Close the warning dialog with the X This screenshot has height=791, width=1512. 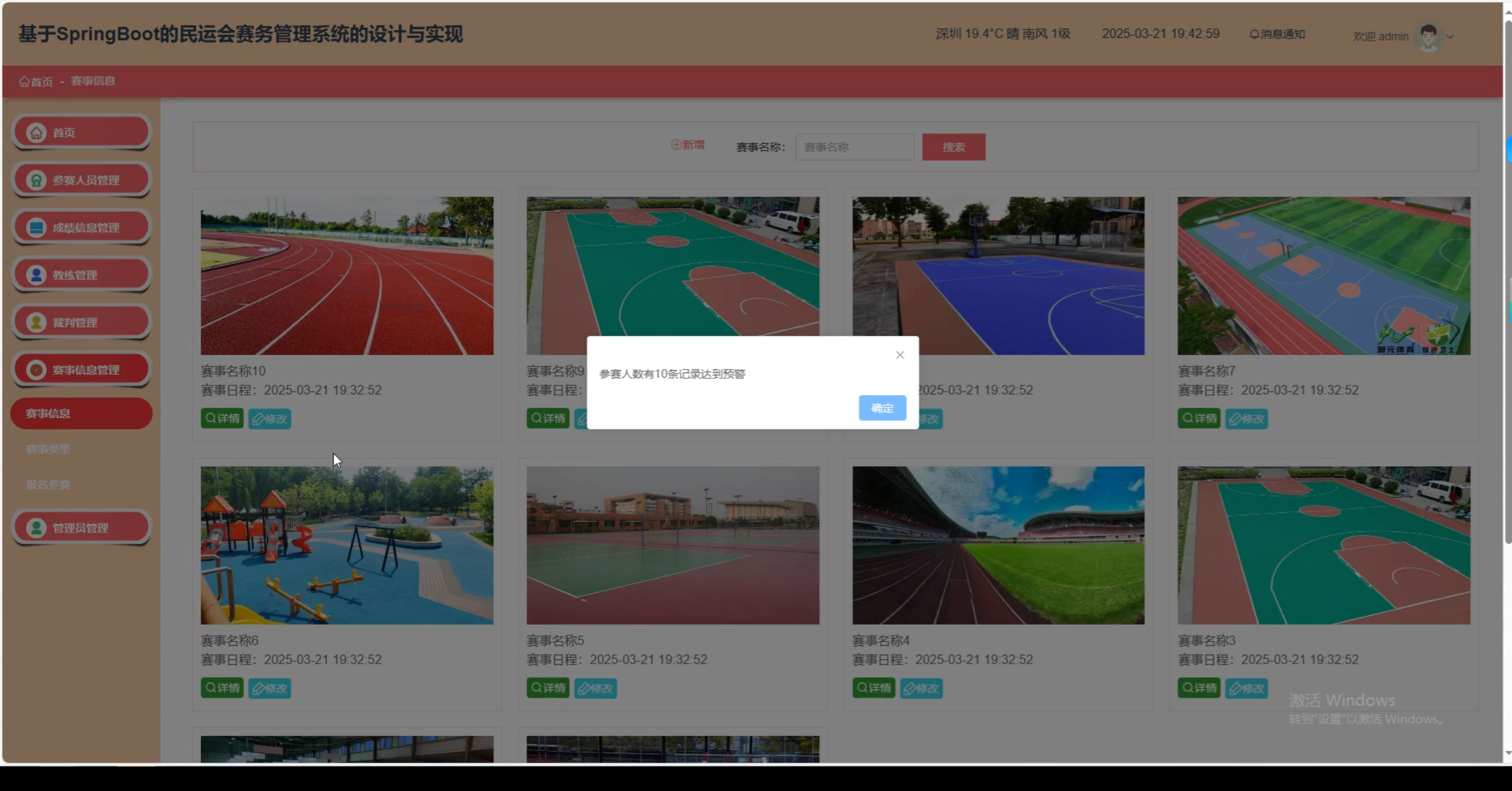pyautogui.click(x=900, y=355)
